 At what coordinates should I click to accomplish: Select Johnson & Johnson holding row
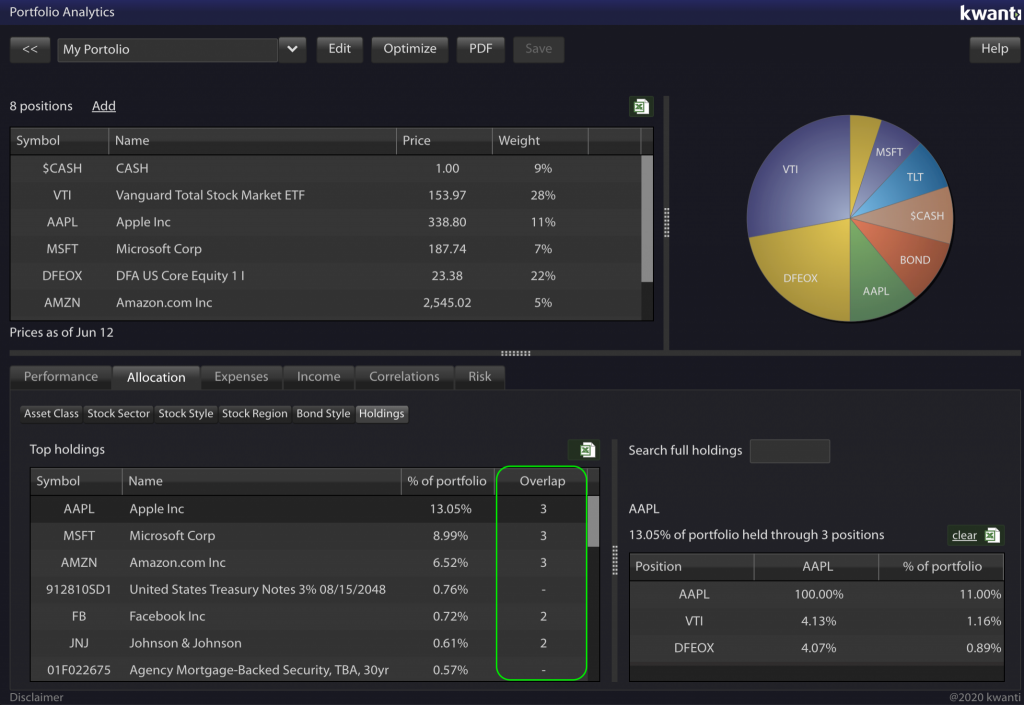point(309,643)
